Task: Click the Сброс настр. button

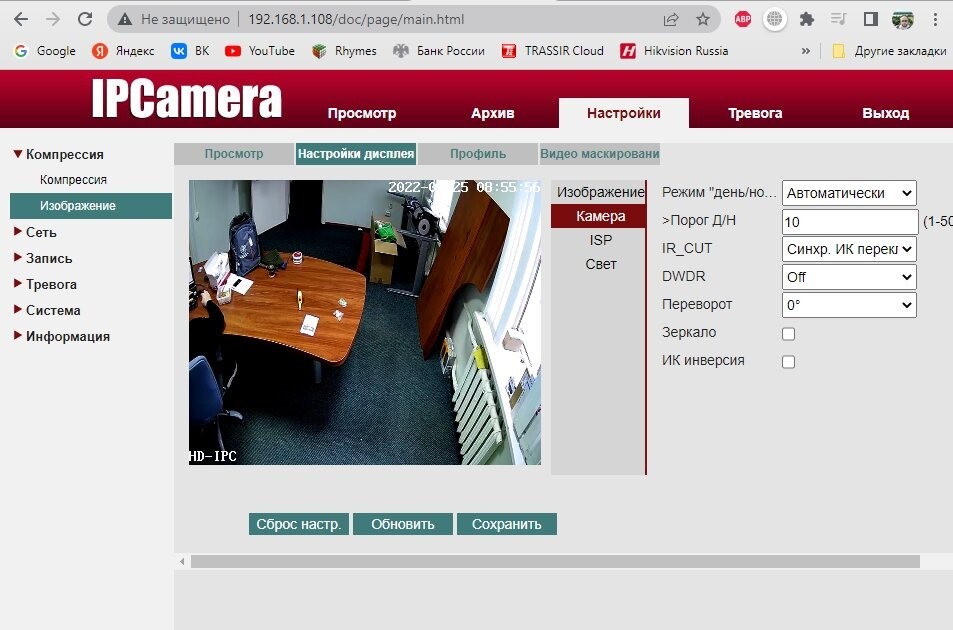Action: pyautogui.click(x=298, y=524)
